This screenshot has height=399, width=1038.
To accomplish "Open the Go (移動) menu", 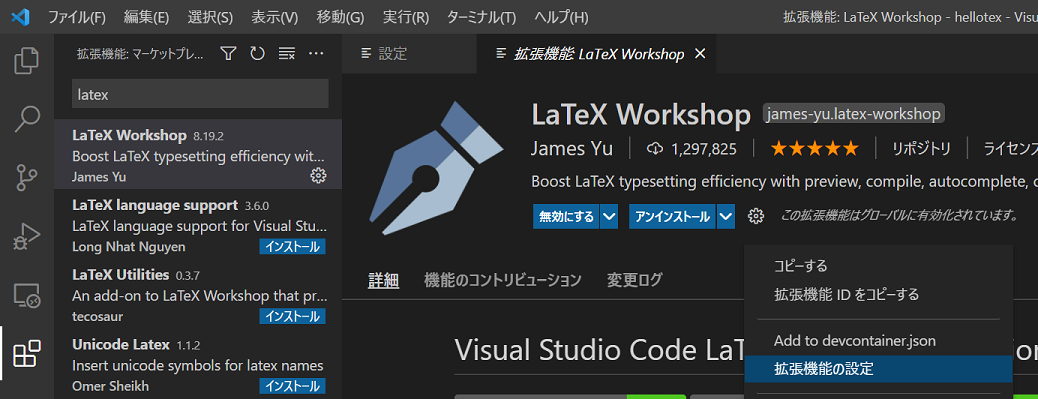I will [340, 17].
